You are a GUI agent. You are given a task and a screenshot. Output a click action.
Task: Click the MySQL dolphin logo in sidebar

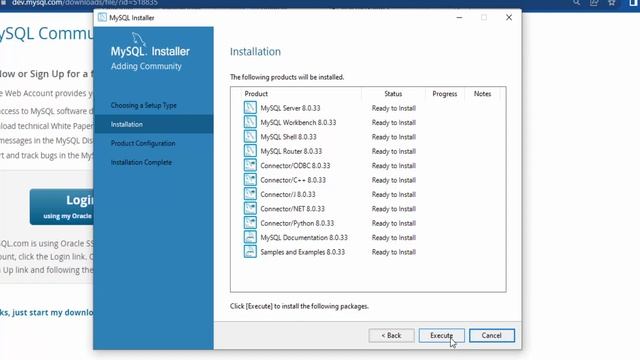pyautogui.click(x=139, y=39)
